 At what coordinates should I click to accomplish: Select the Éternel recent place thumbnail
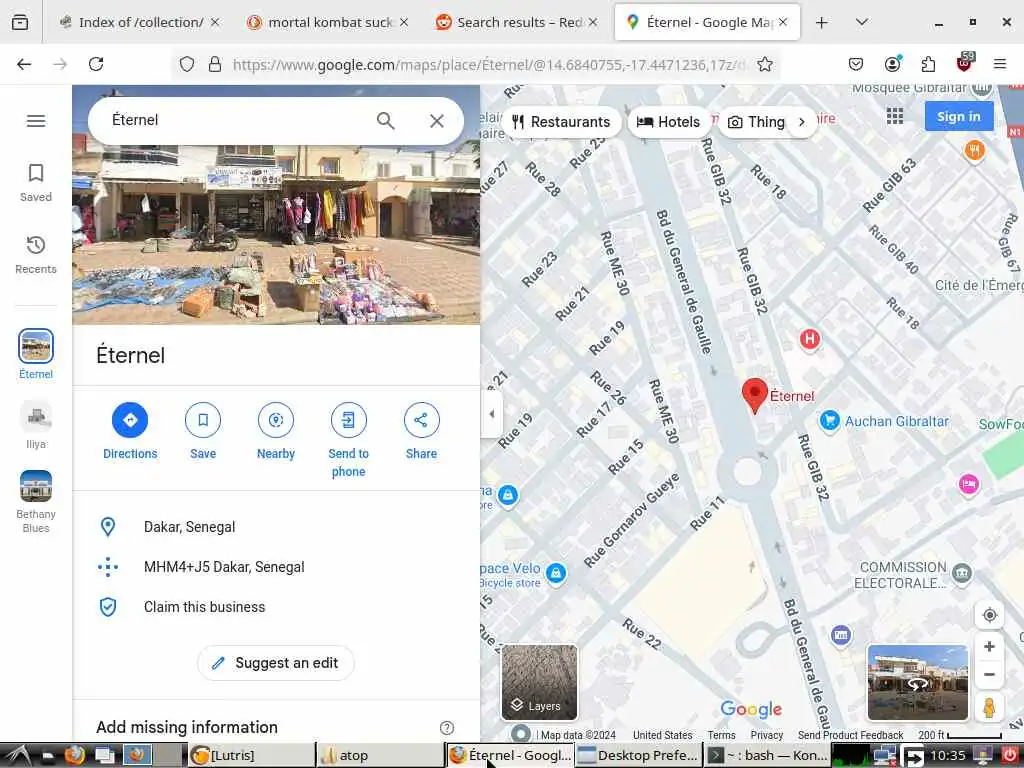(36, 346)
